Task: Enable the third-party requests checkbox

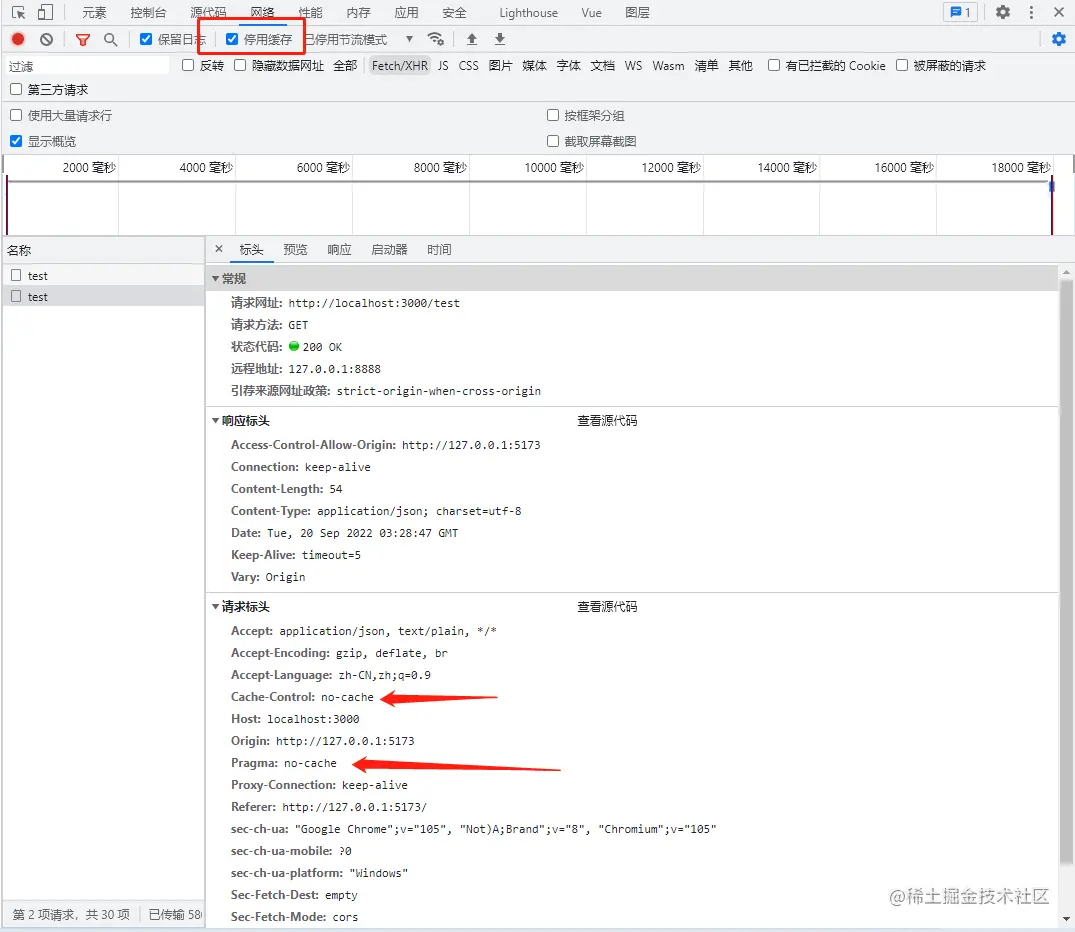Action: (16, 89)
